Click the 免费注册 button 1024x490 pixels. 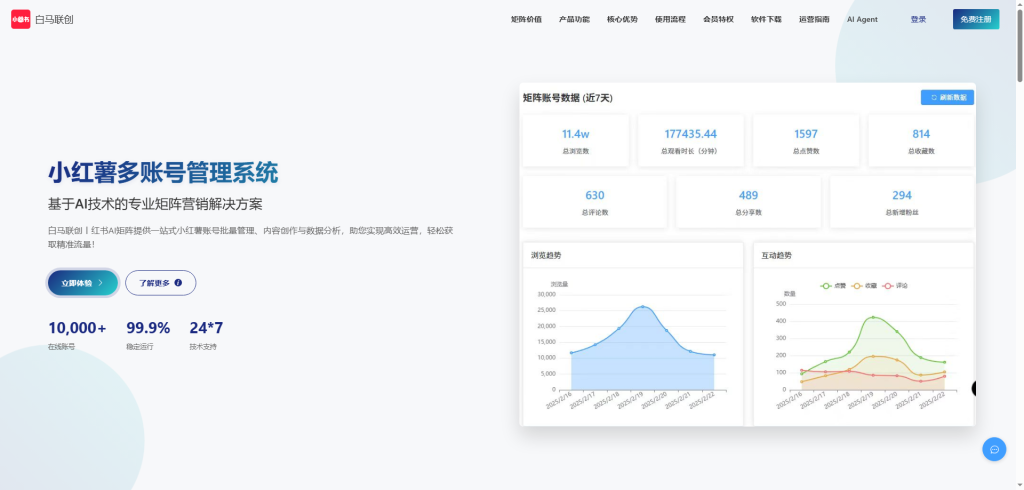click(x=976, y=20)
